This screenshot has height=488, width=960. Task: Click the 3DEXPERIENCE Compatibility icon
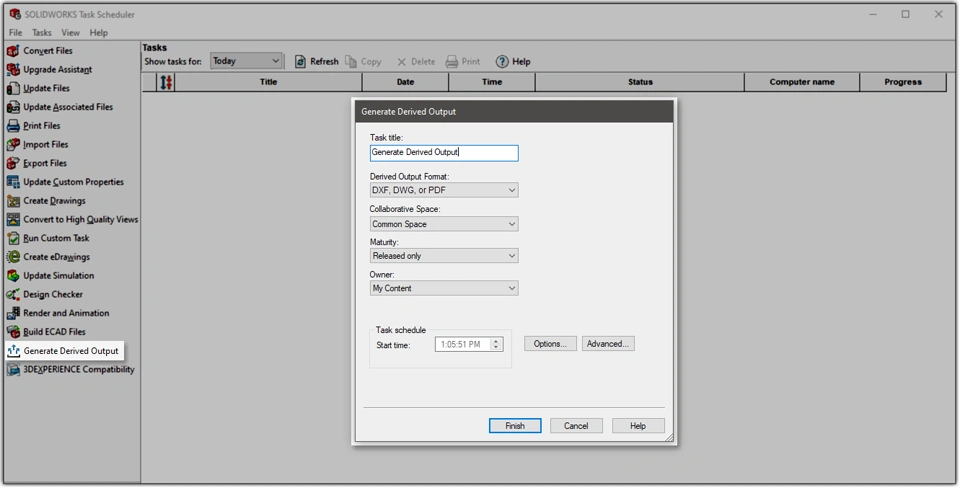[13, 369]
